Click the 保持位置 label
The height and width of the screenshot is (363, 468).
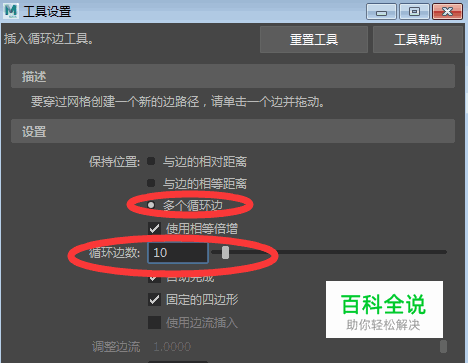pos(114,162)
